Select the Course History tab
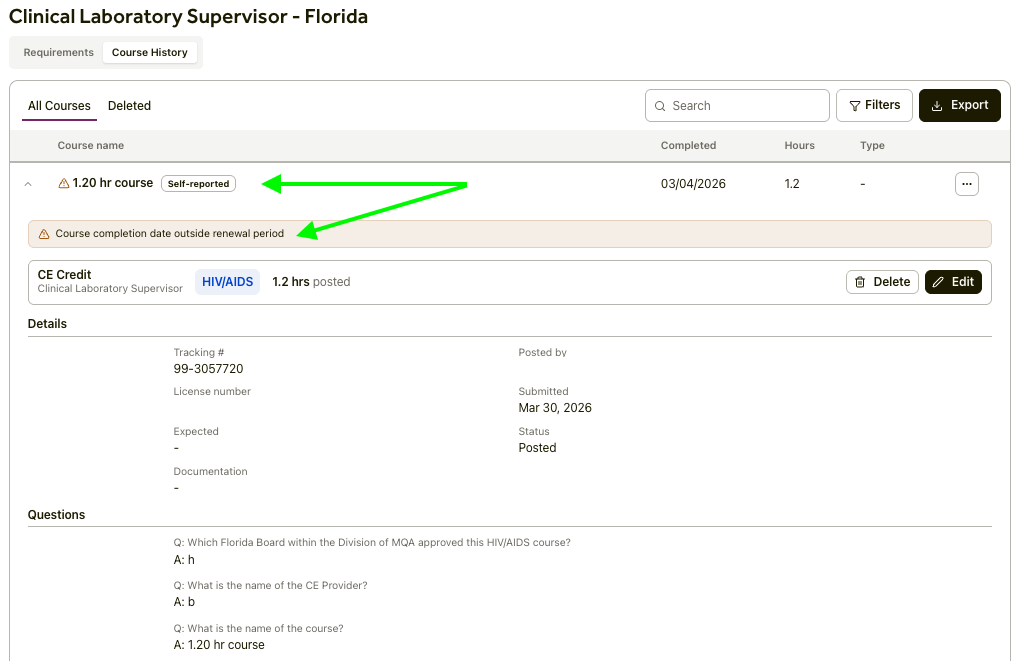The width and height of the screenshot is (1020, 661). click(x=149, y=53)
